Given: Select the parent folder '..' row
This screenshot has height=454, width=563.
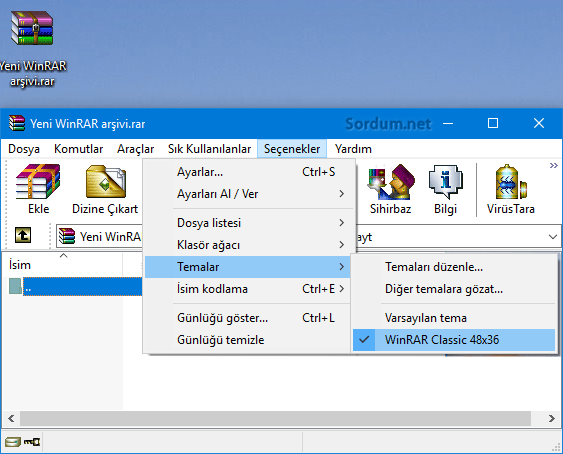Looking at the screenshot, I should (x=75, y=287).
